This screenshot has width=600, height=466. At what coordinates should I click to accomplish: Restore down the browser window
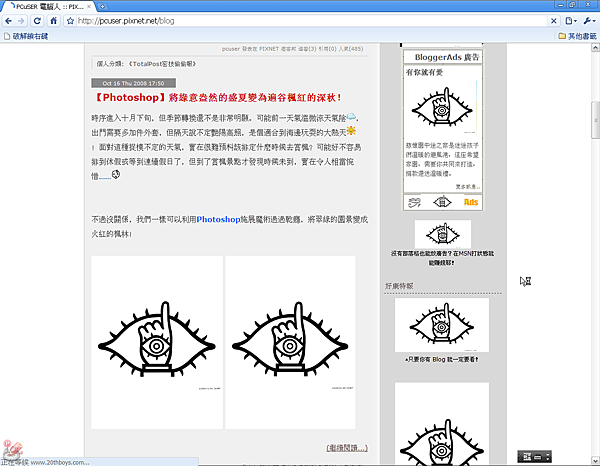[x=572, y=5]
